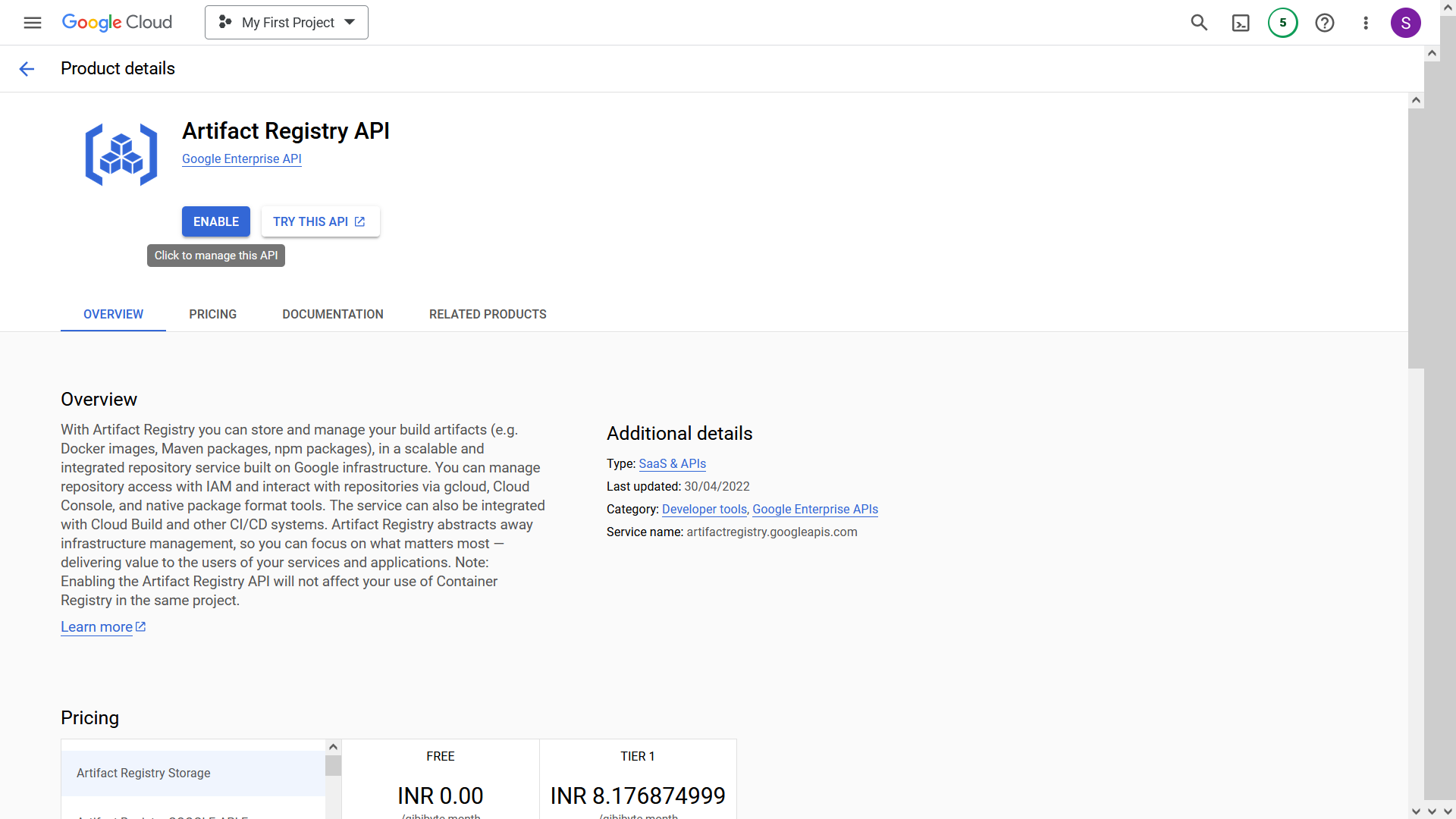Click the service name artifactregistry.googleapis.com text
Image resolution: width=1456 pixels, height=819 pixels.
point(772,532)
